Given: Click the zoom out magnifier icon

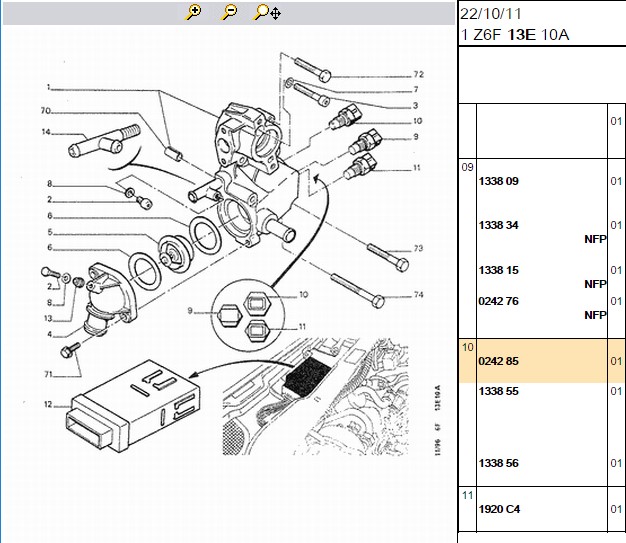Looking at the screenshot, I should click(229, 12).
